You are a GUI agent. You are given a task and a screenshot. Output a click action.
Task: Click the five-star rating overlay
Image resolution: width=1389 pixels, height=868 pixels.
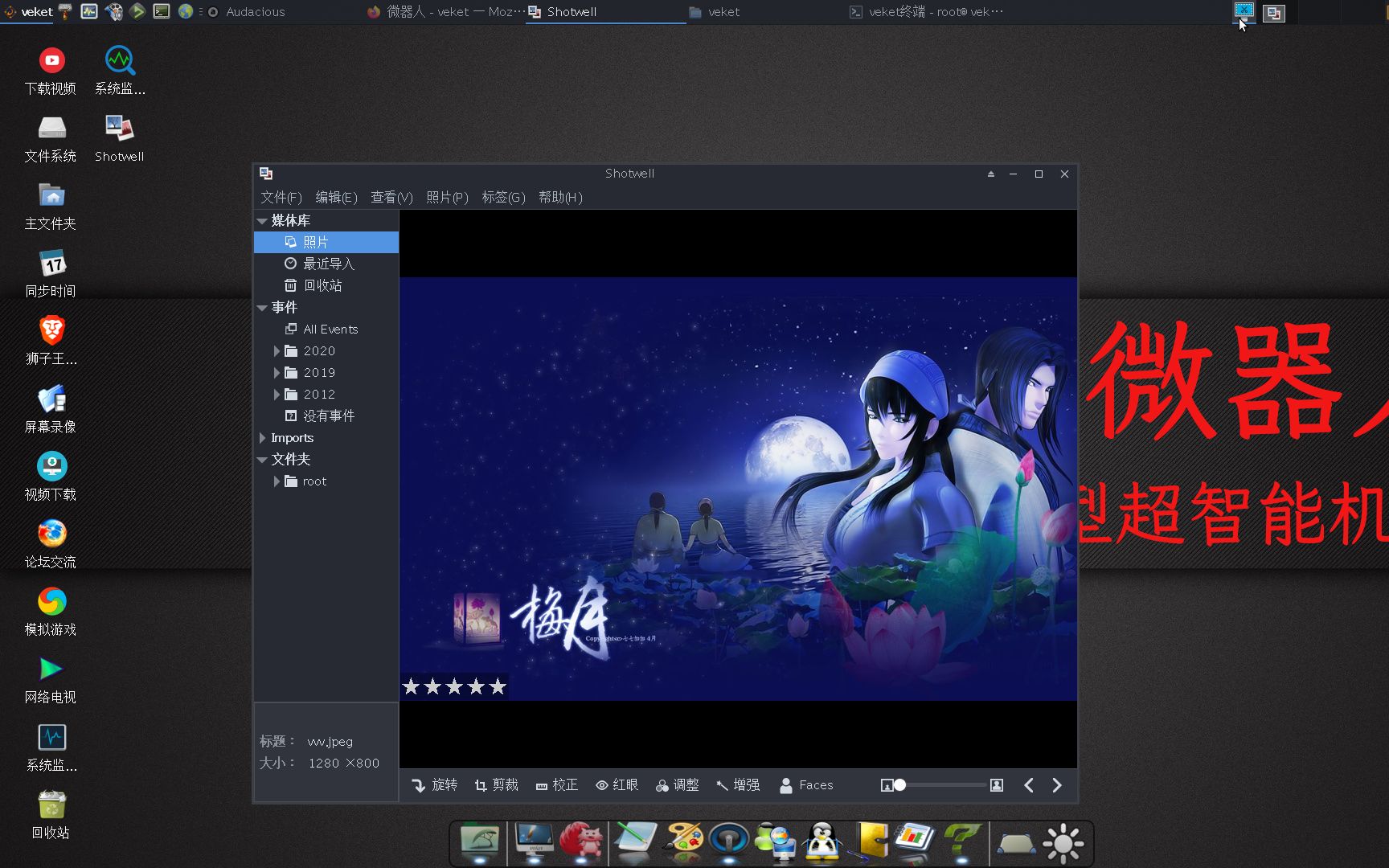coord(454,686)
